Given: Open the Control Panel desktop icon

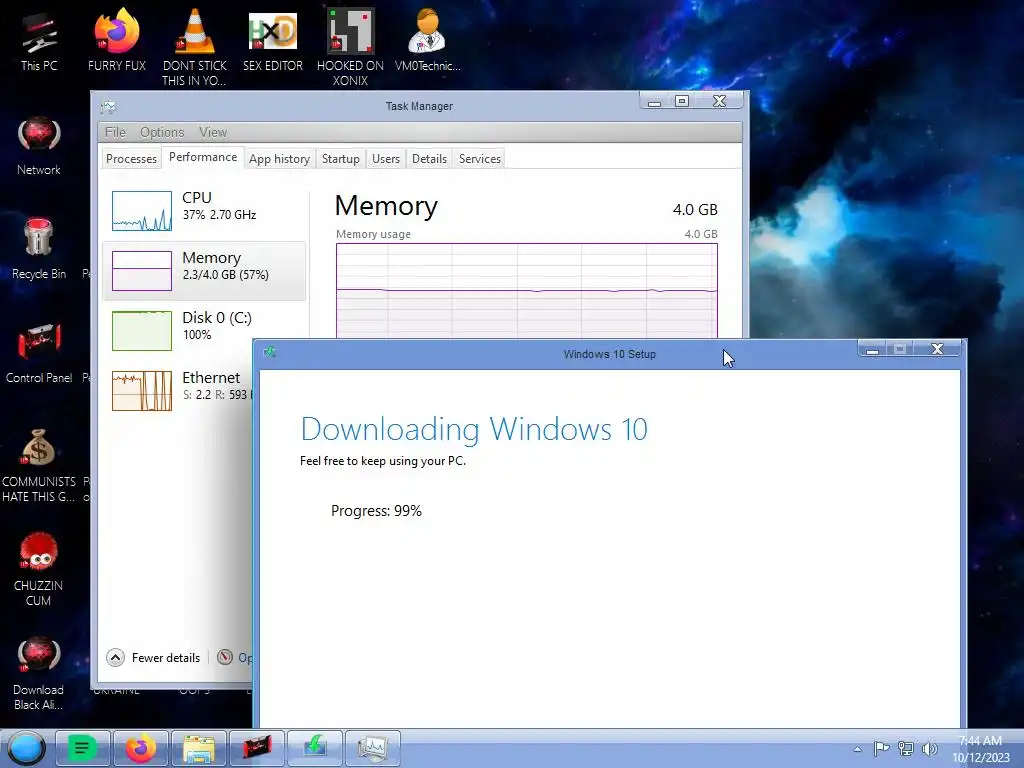Looking at the screenshot, I should [x=39, y=353].
